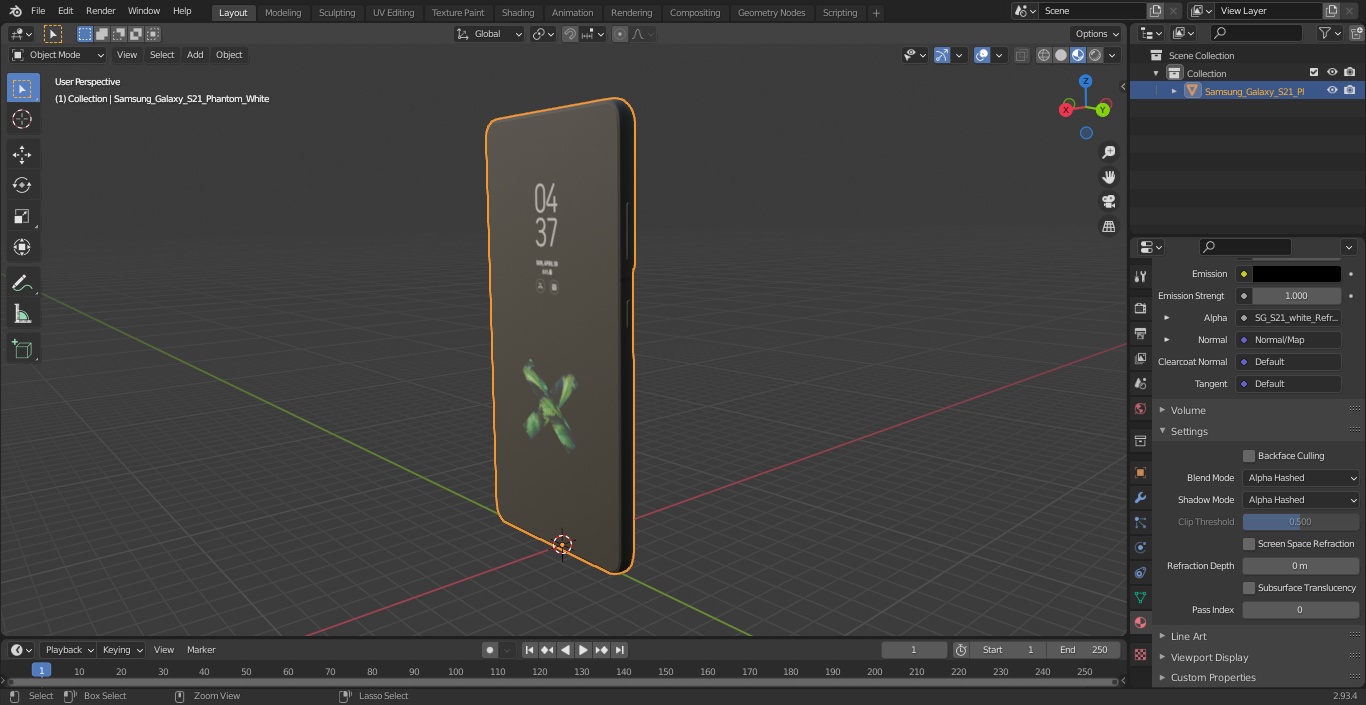This screenshot has height=705, width=1366.
Task: Toggle Collection viewport eye icon
Action: 1332,73
